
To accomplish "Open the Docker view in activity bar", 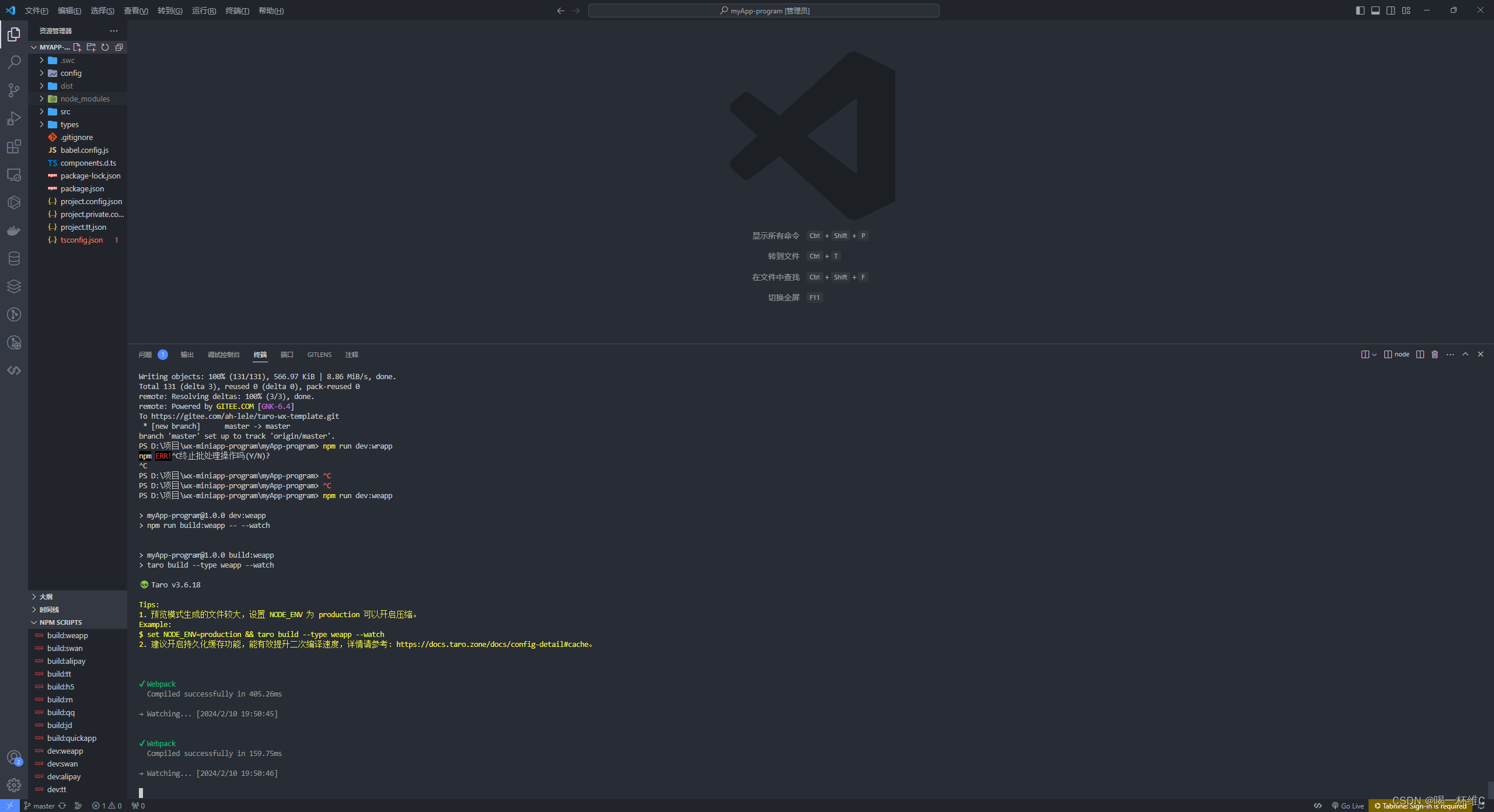I will coord(14,230).
